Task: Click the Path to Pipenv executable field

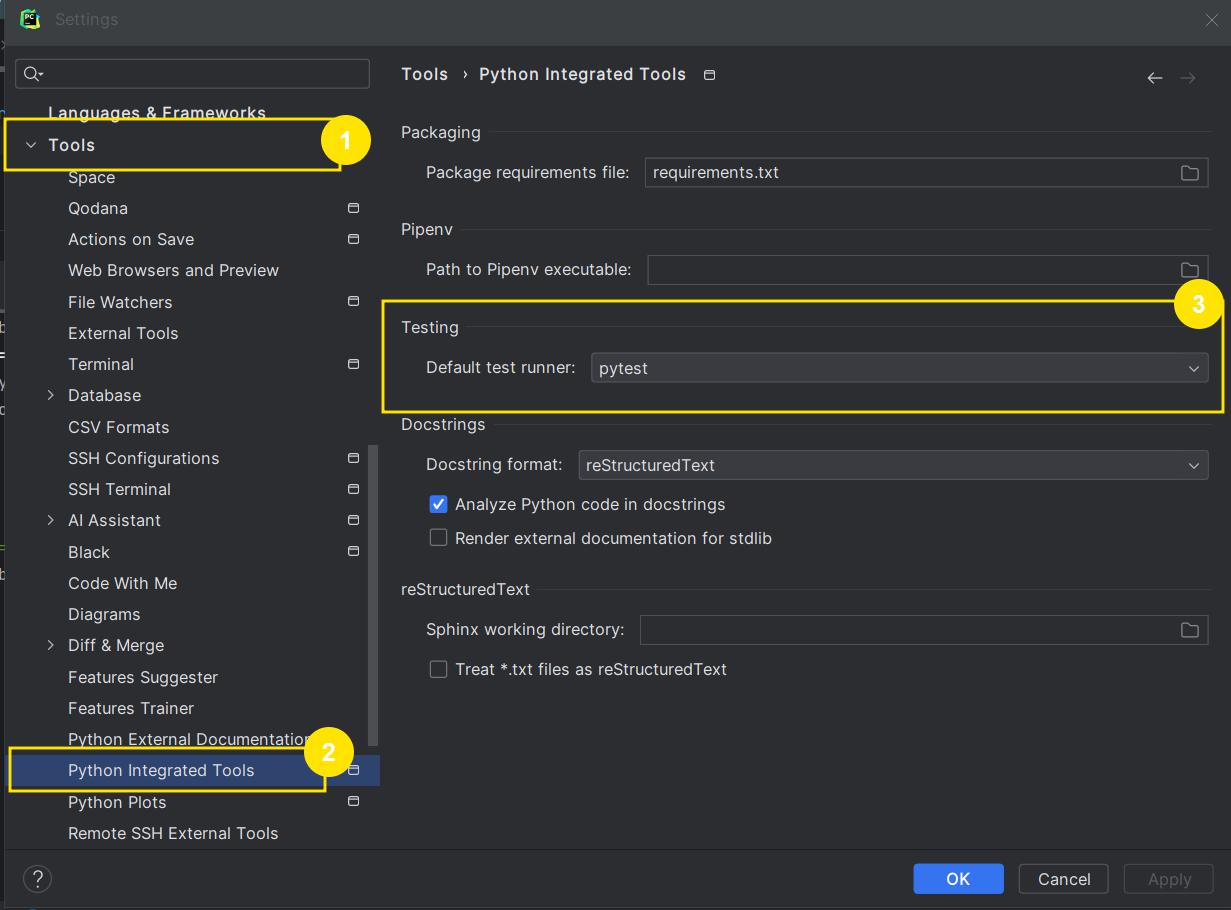Action: coord(927,270)
